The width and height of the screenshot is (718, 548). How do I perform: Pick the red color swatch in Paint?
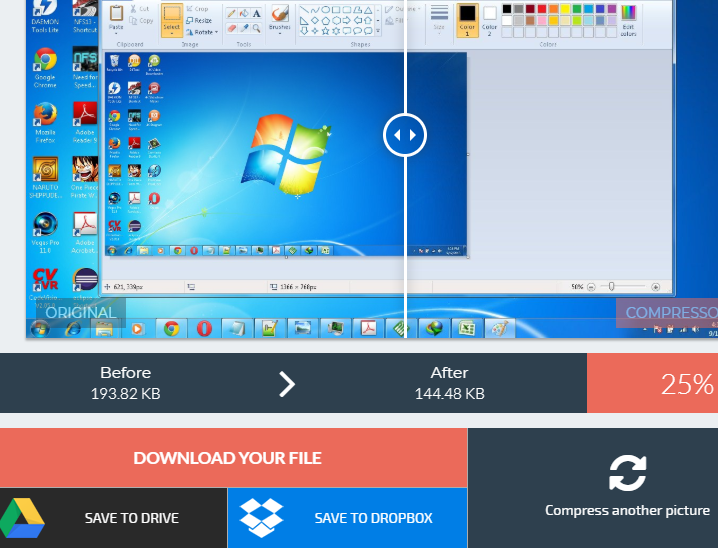[x=542, y=9]
